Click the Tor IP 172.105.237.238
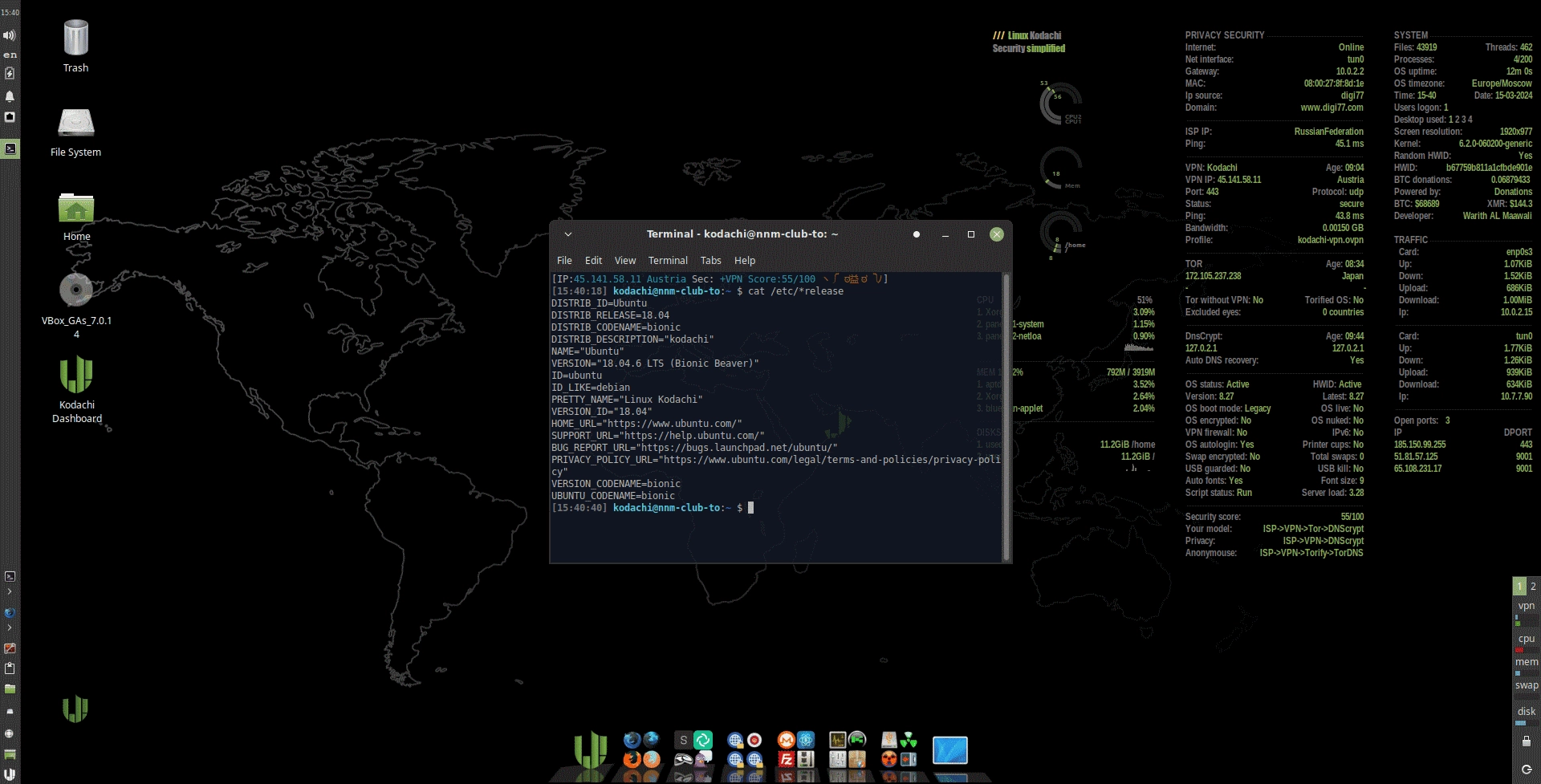The height and width of the screenshot is (784, 1541). pos(1213,276)
